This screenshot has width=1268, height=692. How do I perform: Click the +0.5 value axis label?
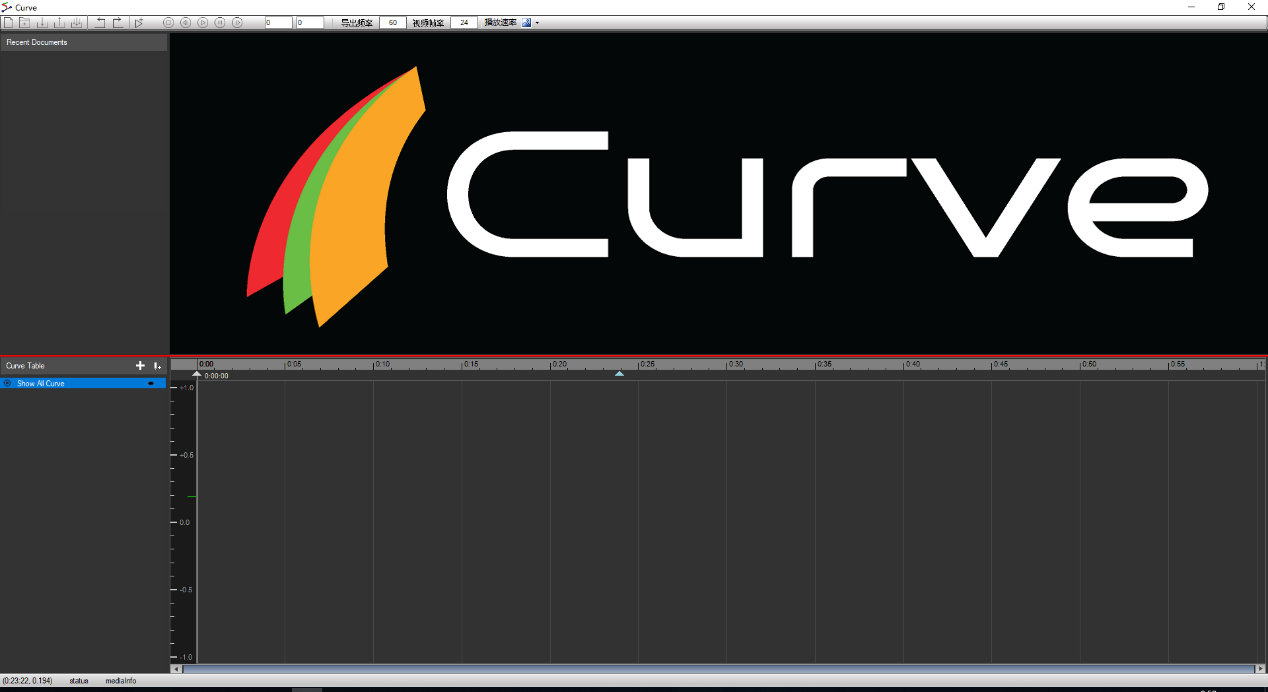point(186,455)
